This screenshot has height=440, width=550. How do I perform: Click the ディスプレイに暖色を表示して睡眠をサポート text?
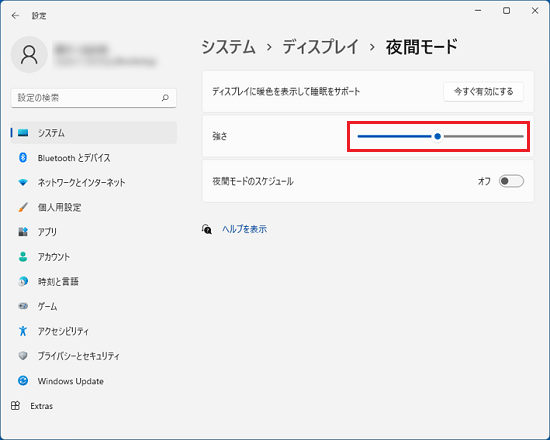[x=286, y=92]
